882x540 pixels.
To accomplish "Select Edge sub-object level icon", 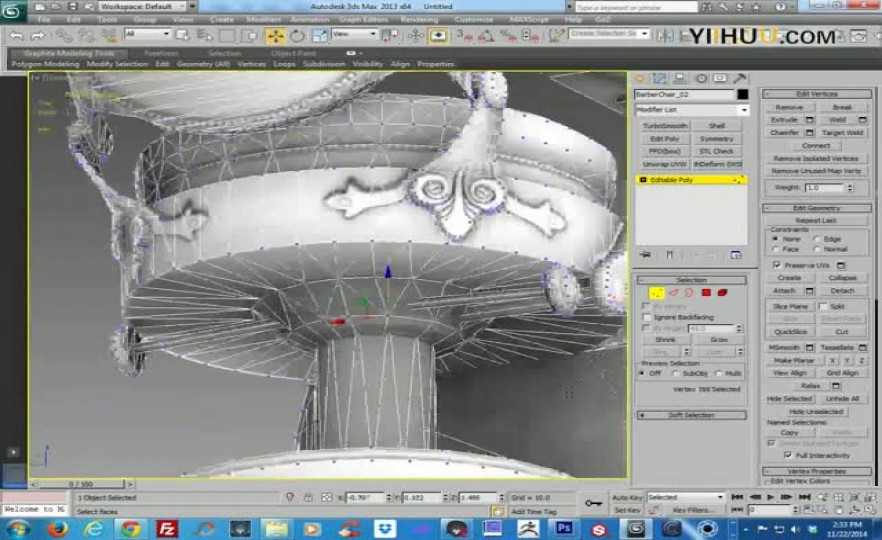I will (x=673, y=292).
